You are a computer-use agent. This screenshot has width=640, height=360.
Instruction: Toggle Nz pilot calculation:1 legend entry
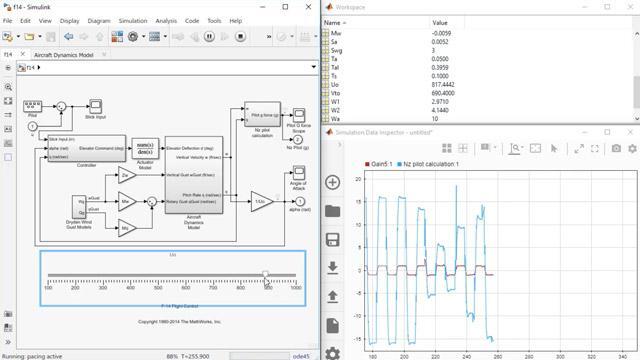pos(428,164)
